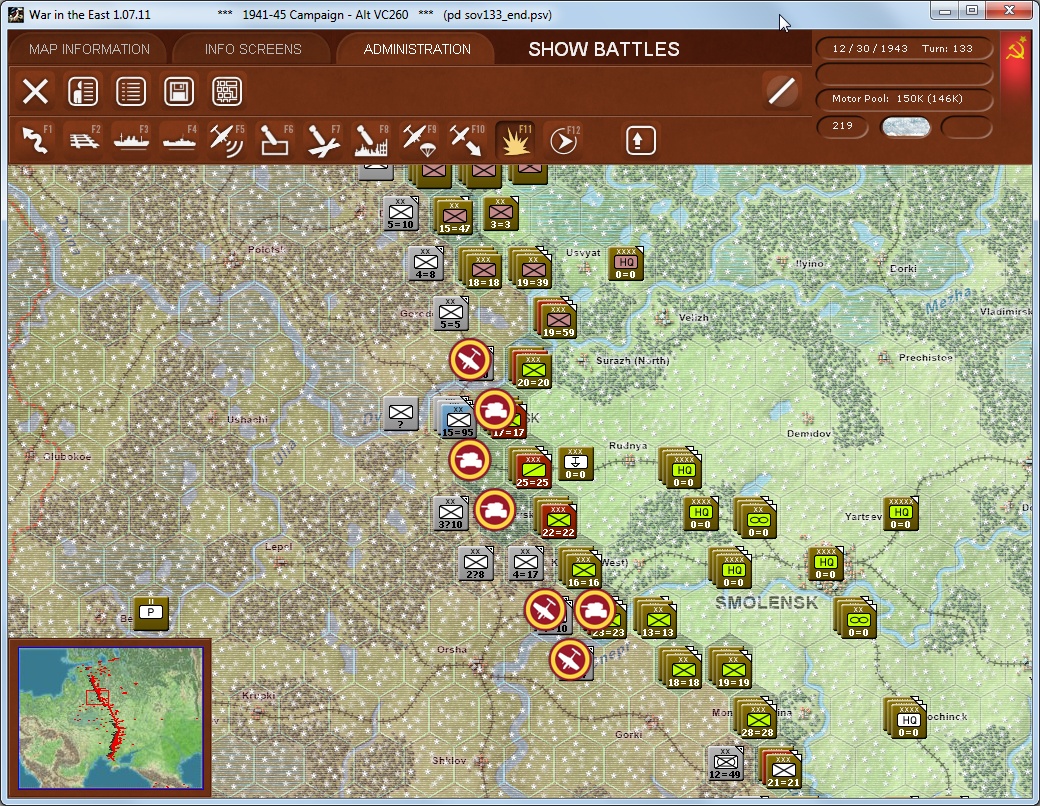
Task: Open the INFO SCREENS tab
Action: coord(253,49)
